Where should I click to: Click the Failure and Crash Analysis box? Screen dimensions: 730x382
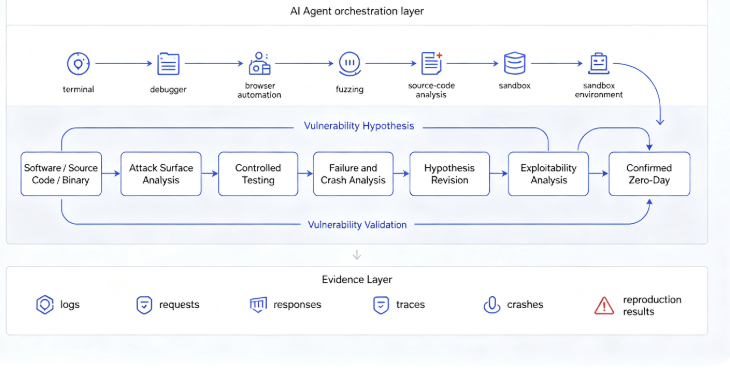tap(353, 174)
